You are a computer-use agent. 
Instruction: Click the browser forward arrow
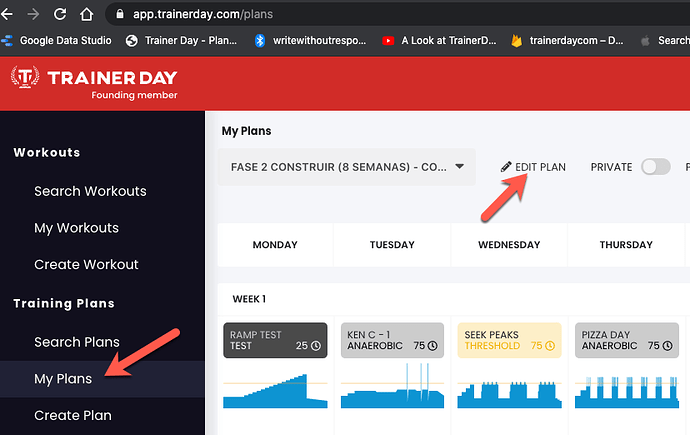[33, 15]
